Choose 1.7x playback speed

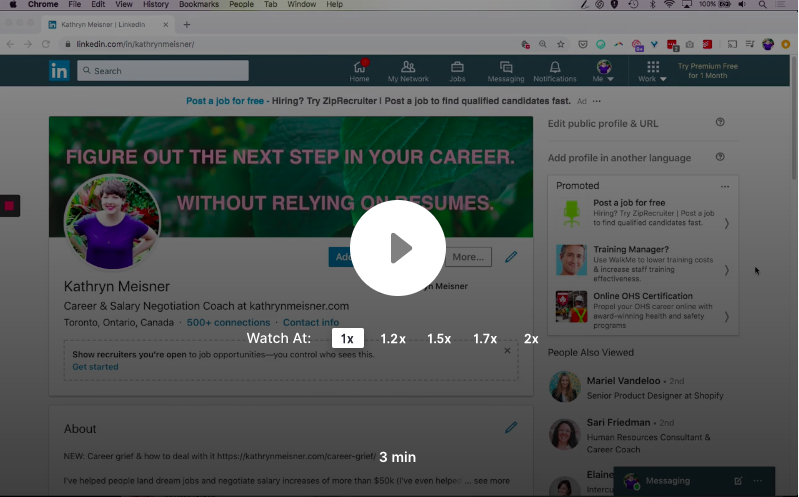485,339
